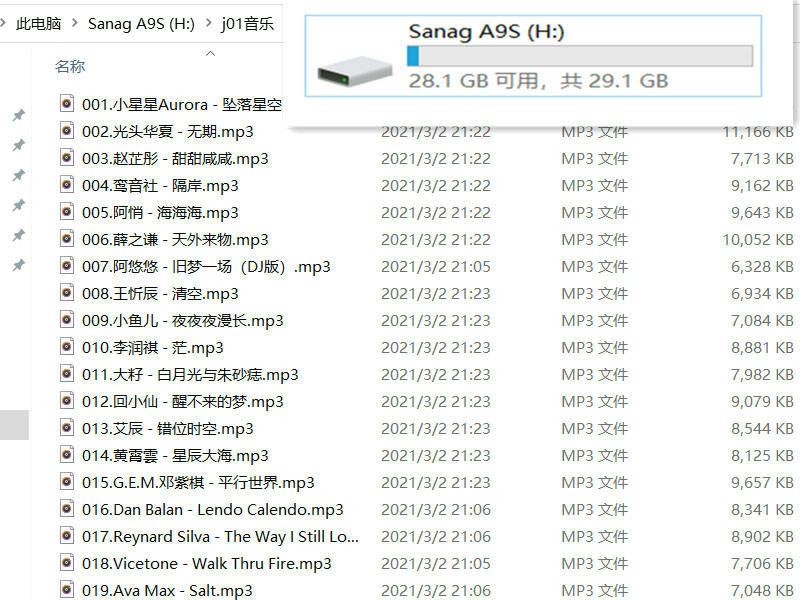Image resolution: width=800 pixels, height=600 pixels.
Task: Click the file icon for 015.G.E.M.邓紫棋 - 平行世界.mp3
Action: coord(66,482)
